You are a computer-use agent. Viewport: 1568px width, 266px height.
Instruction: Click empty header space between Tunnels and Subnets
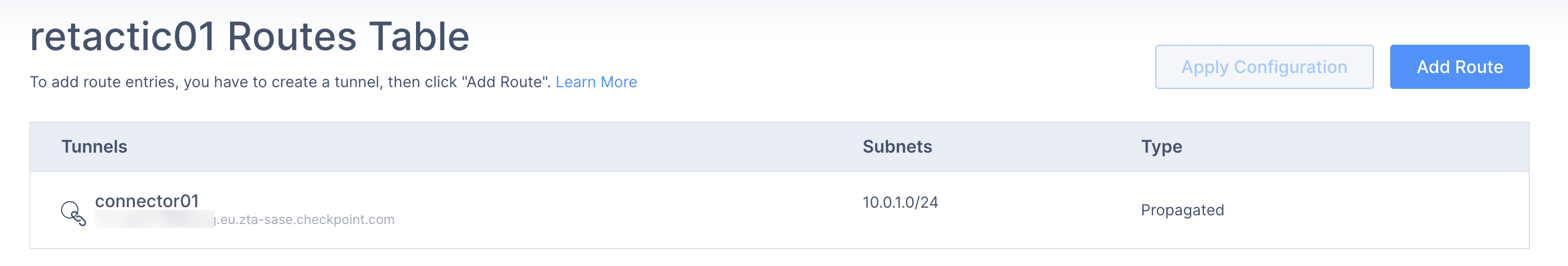tap(487, 147)
